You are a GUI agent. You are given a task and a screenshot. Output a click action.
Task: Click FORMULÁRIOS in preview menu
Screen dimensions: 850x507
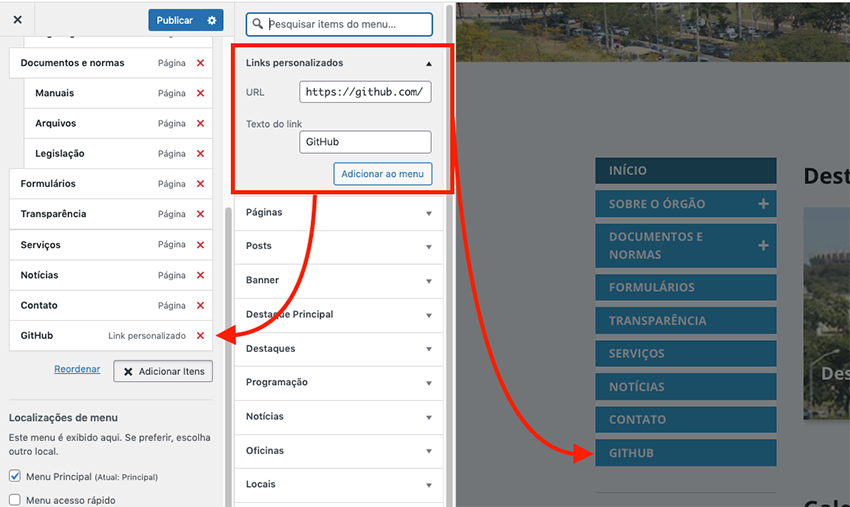(x=686, y=287)
